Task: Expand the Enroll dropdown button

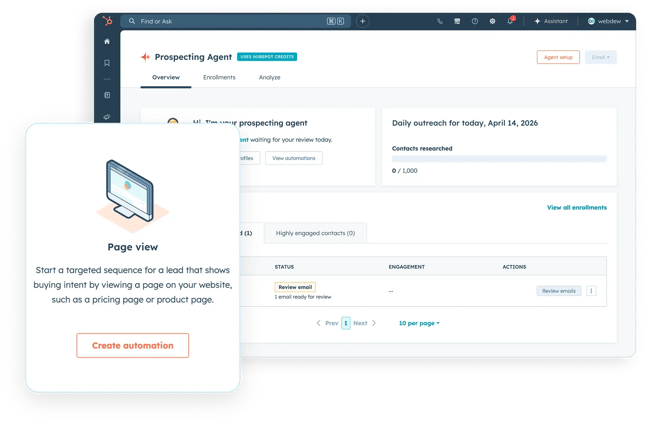Action: [601, 57]
